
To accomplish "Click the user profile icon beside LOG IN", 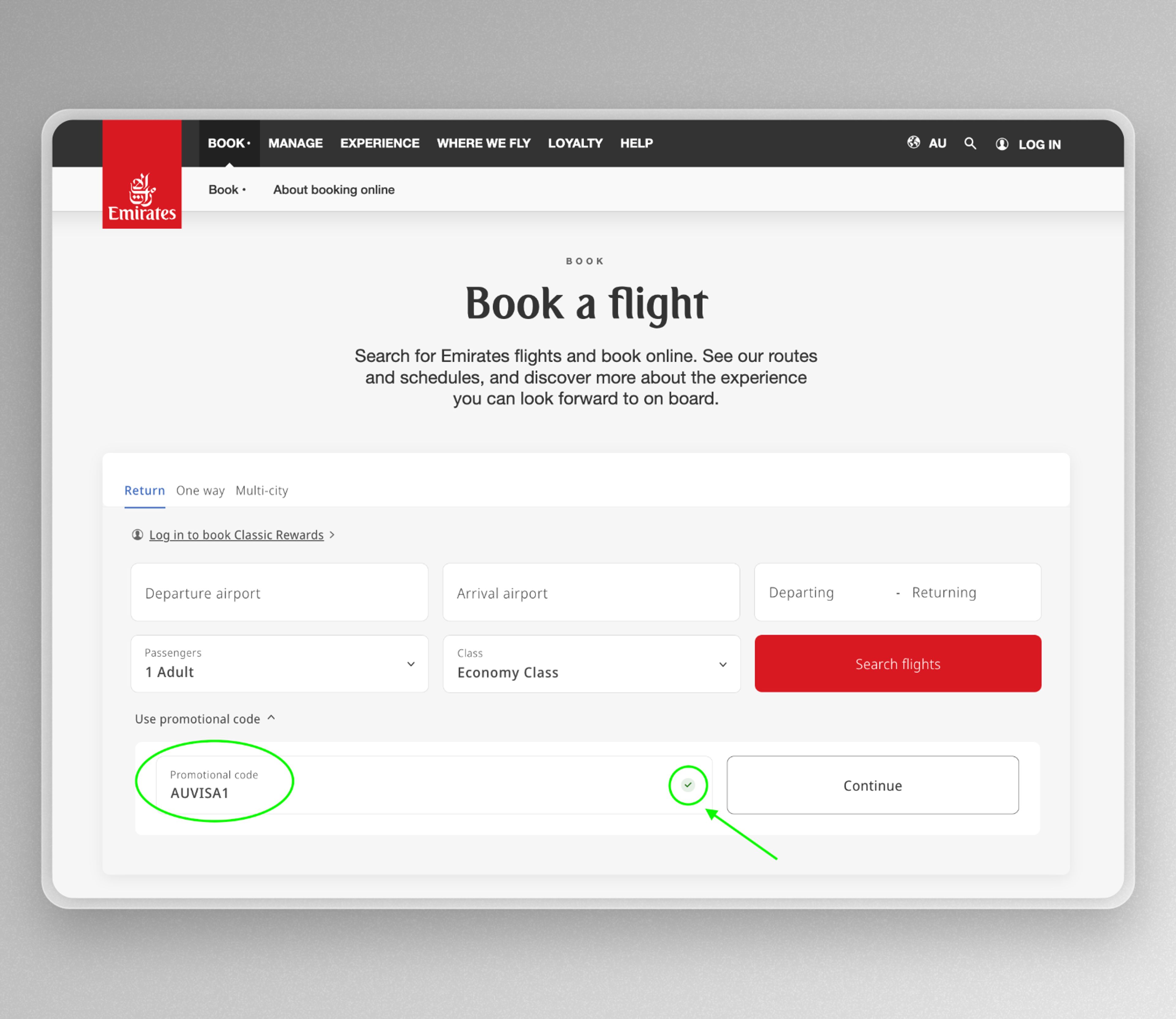I will [x=1002, y=145].
